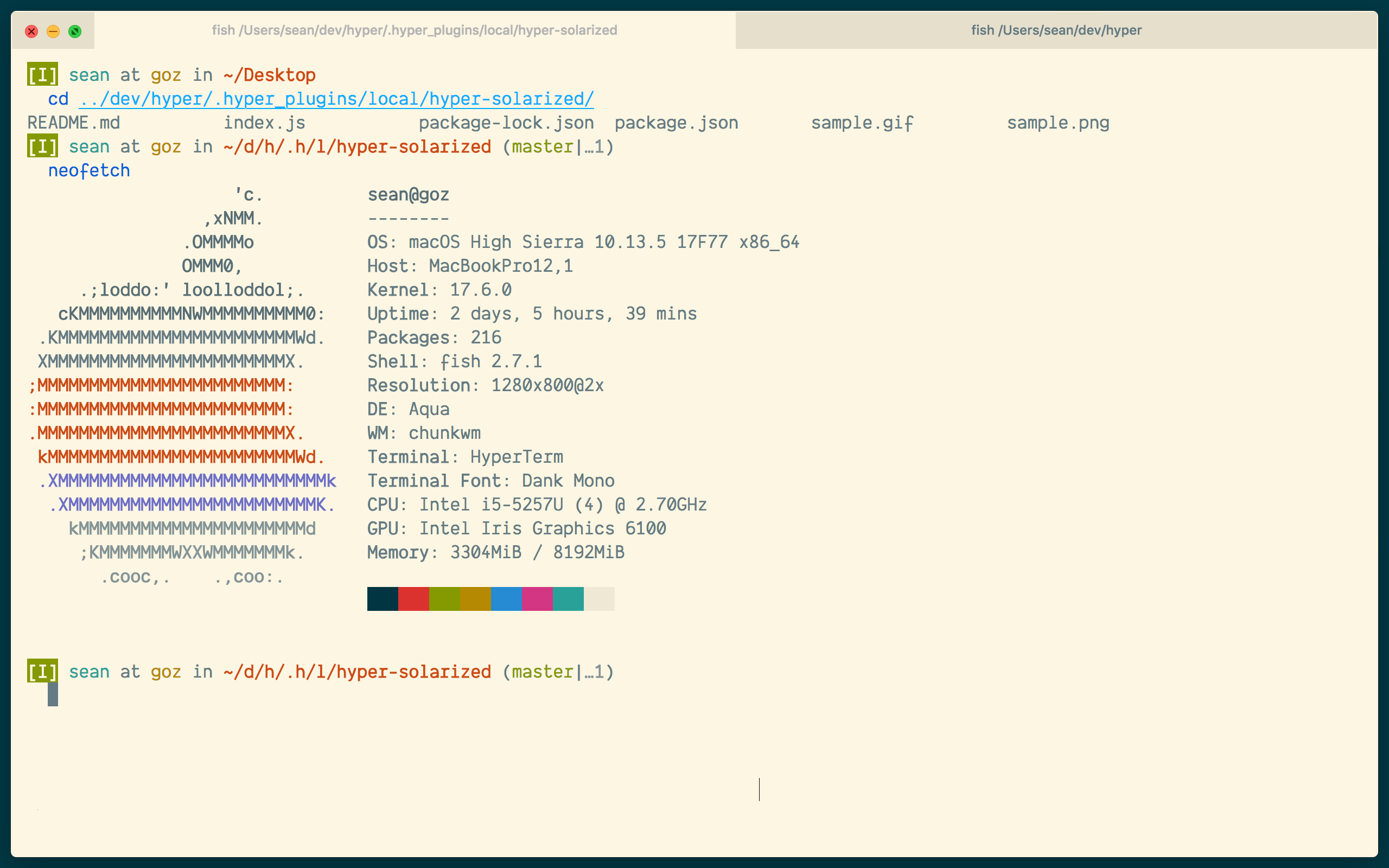This screenshot has width=1389, height=868.
Task: Click the red color swatch
Action: pyautogui.click(x=413, y=599)
